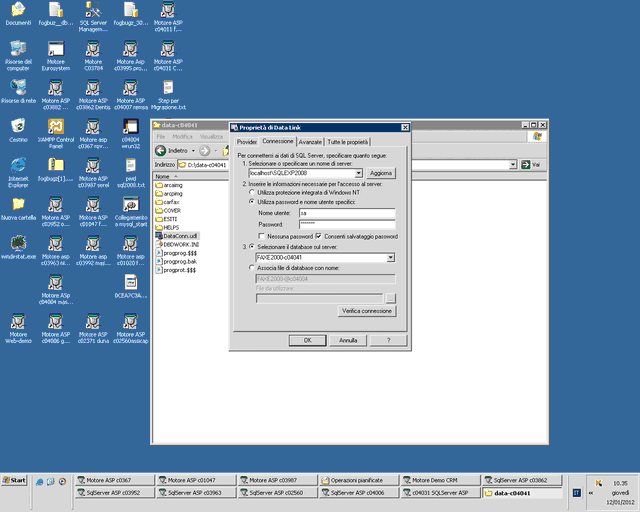Select Windows NT integrated security radio

pyautogui.click(x=252, y=192)
